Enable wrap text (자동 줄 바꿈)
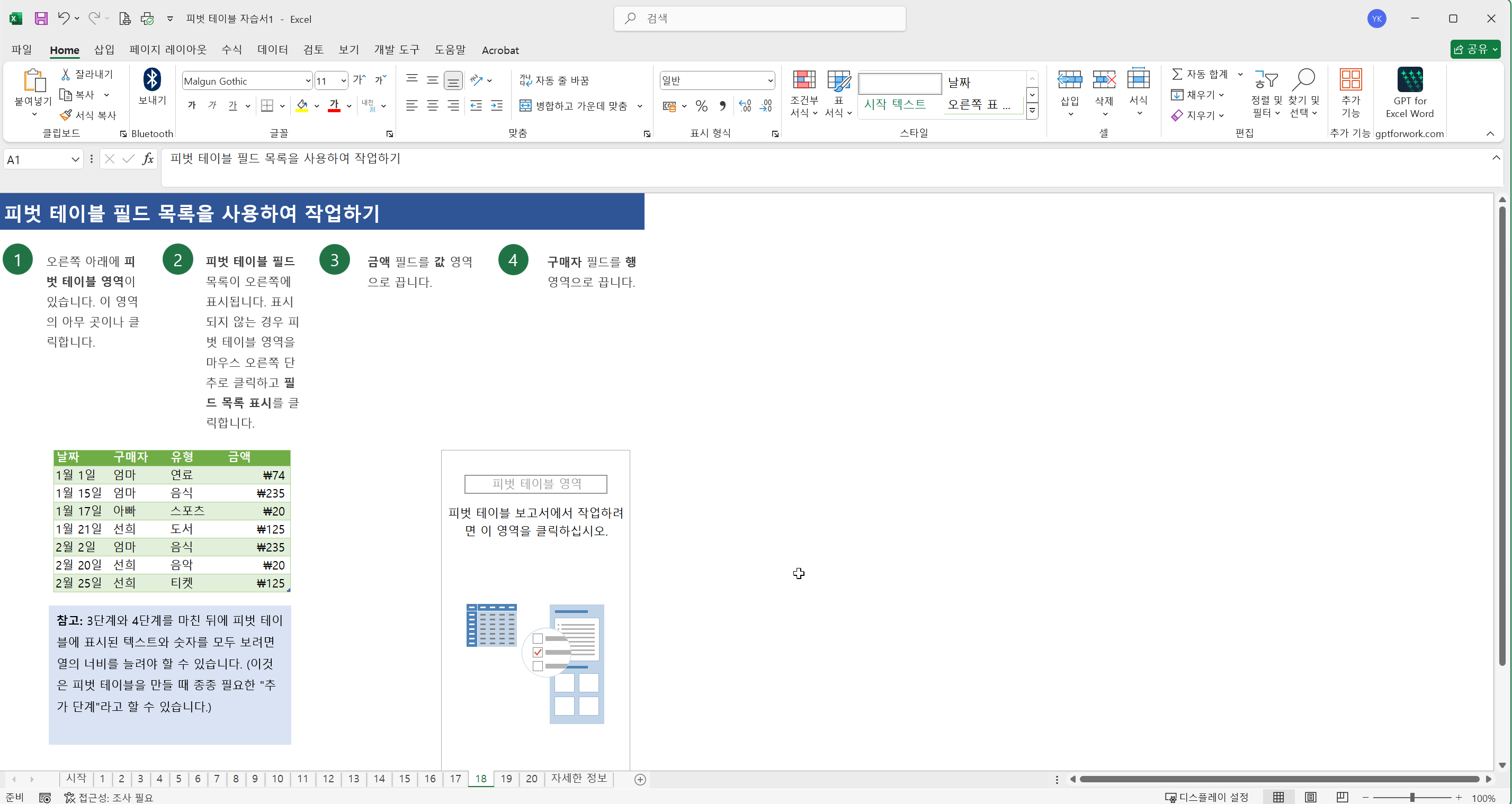The width and height of the screenshot is (1512, 804). click(553, 80)
